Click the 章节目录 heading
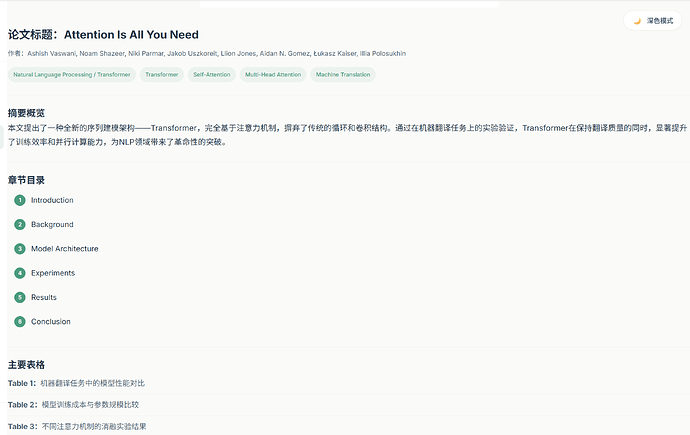 pos(26,180)
